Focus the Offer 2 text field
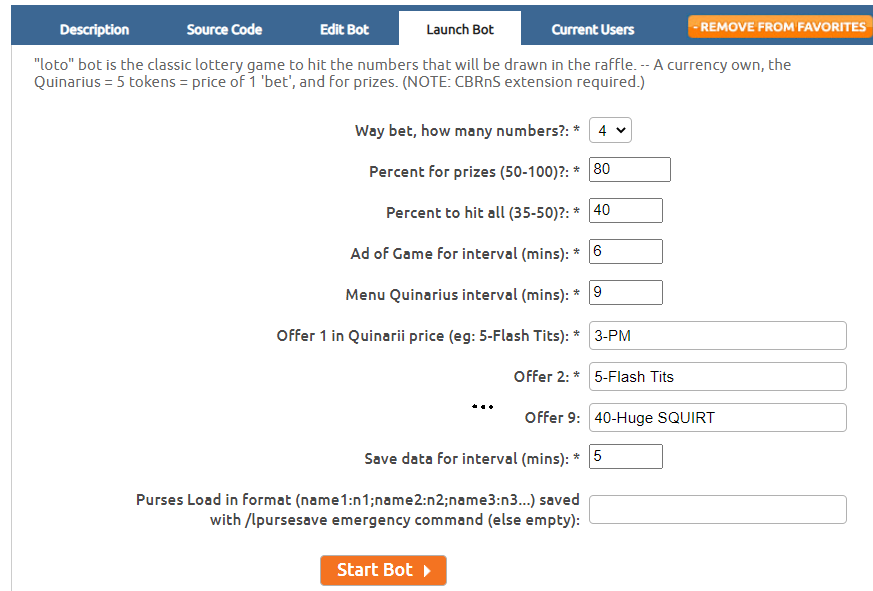Image resolution: width=873 pixels, height=591 pixels. pos(717,376)
